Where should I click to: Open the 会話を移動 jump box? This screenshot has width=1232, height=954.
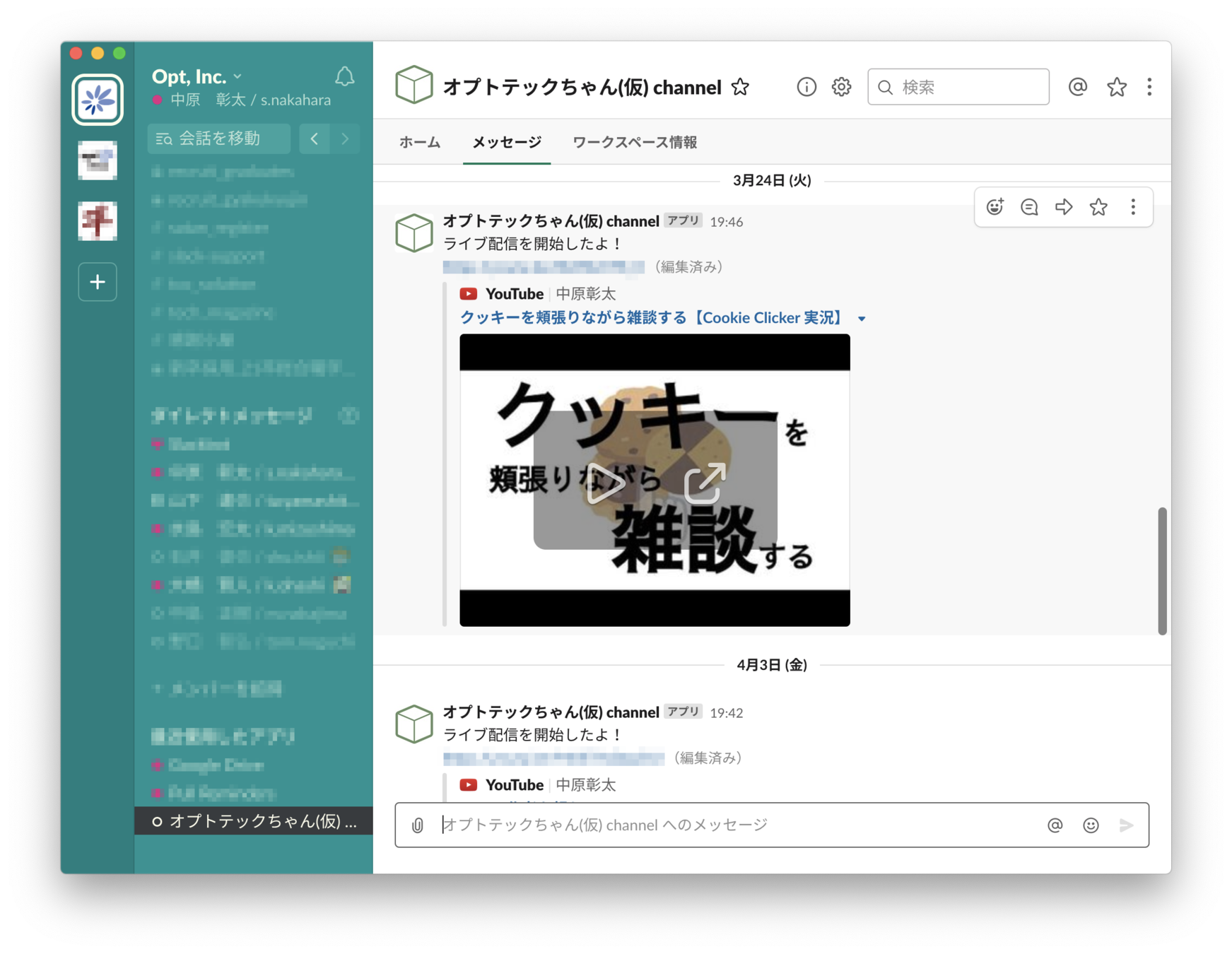click(218, 139)
